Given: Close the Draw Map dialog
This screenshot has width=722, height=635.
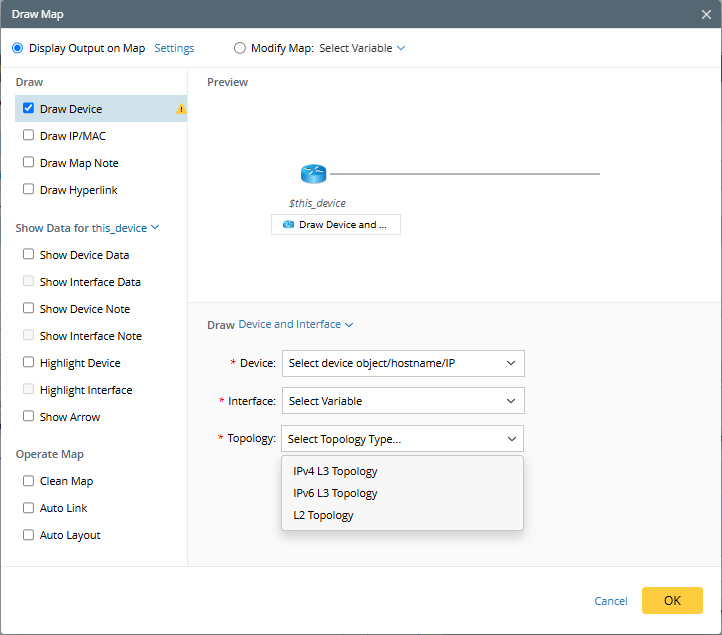Looking at the screenshot, I should pos(706,14).
